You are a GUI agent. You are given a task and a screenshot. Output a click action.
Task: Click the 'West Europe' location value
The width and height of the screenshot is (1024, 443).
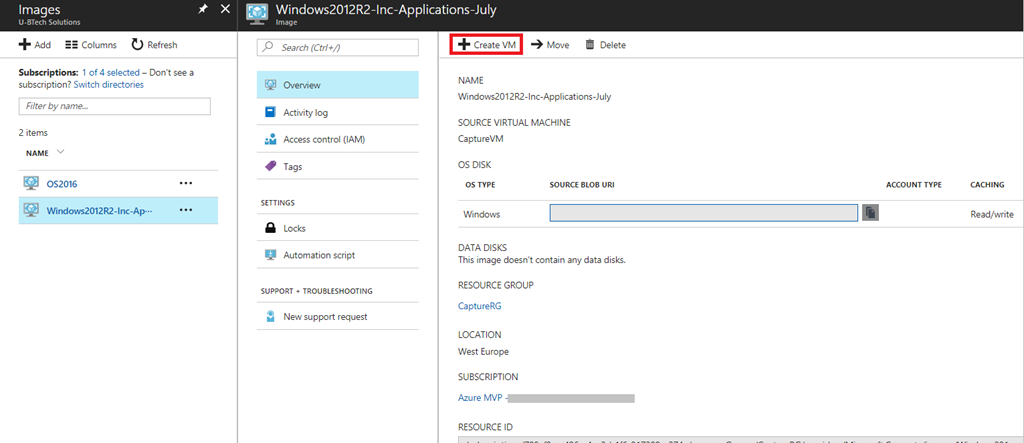[x=483, y=352]
